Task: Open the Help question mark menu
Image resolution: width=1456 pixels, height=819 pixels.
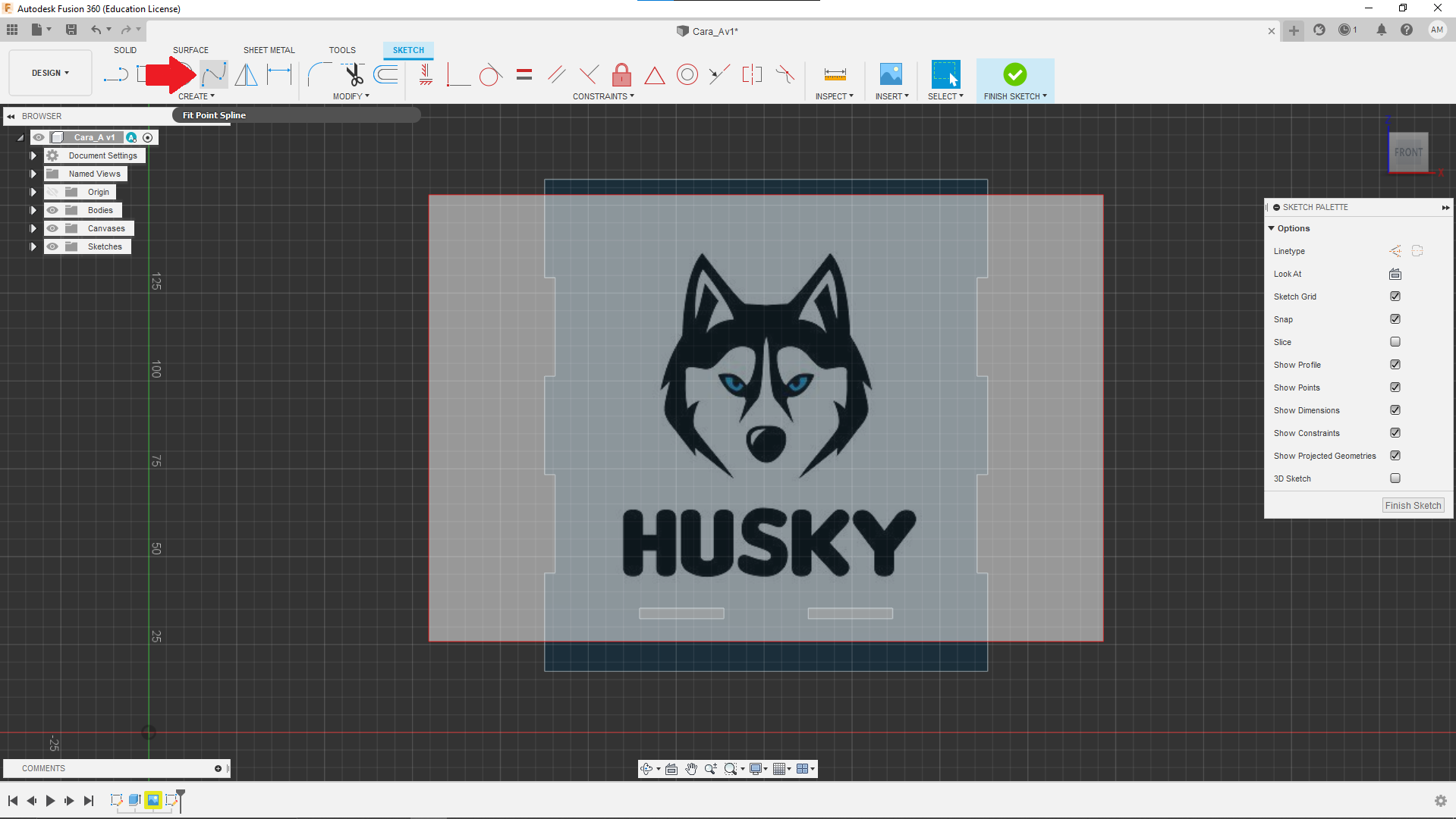Action: [1407, 30]
